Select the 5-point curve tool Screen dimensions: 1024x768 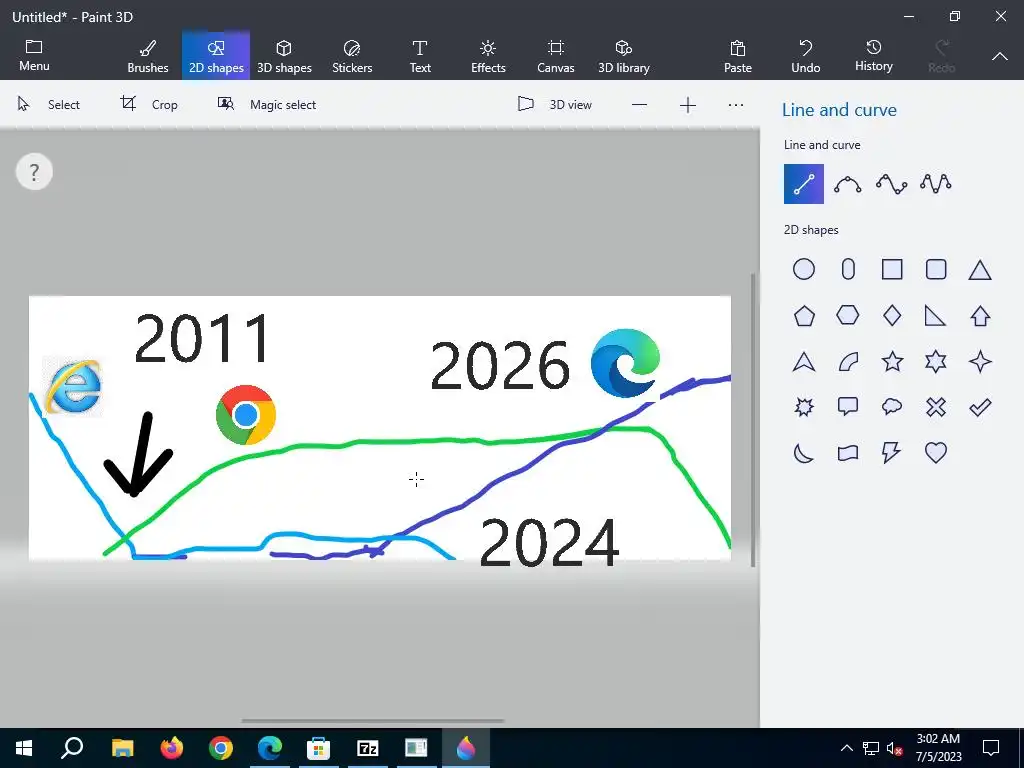[936, 184]
